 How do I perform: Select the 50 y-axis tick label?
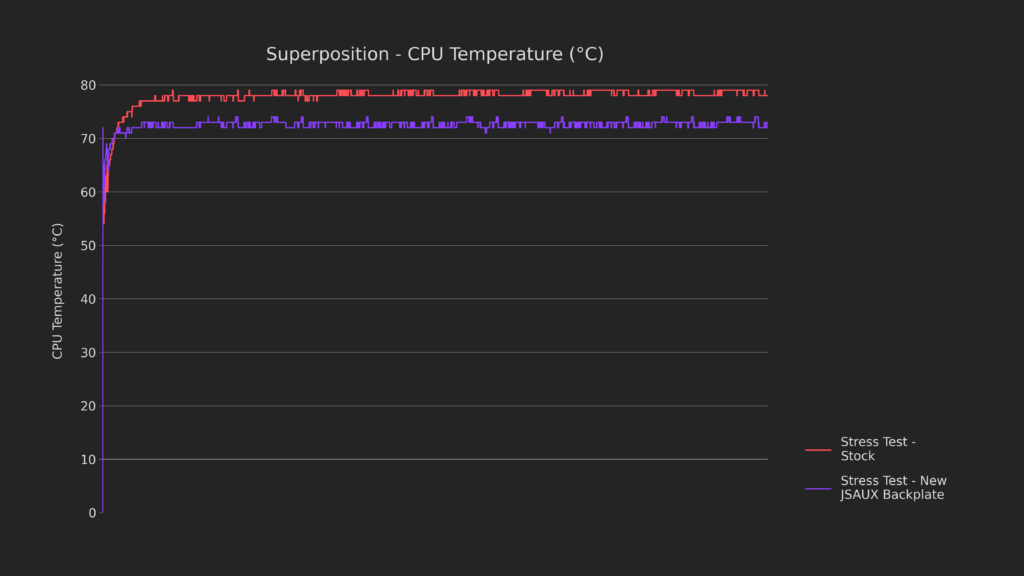coord(88,245)
